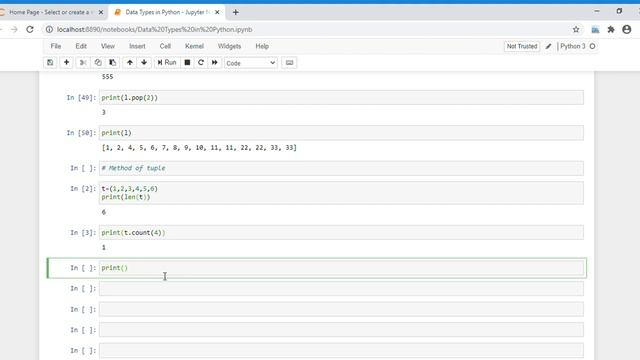This screenshot has height=360, width=640.
Task: Open the browser extensions puzzle icon
Action: click(x=611, y=29)
